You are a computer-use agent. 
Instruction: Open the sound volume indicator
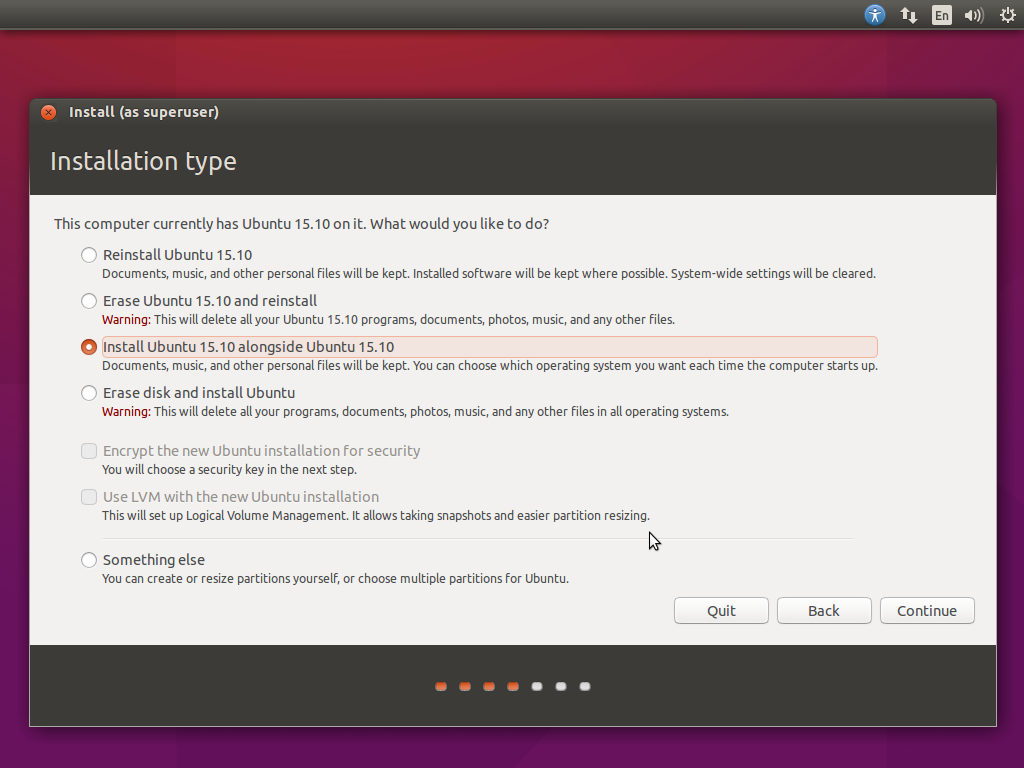coord(973,15)
